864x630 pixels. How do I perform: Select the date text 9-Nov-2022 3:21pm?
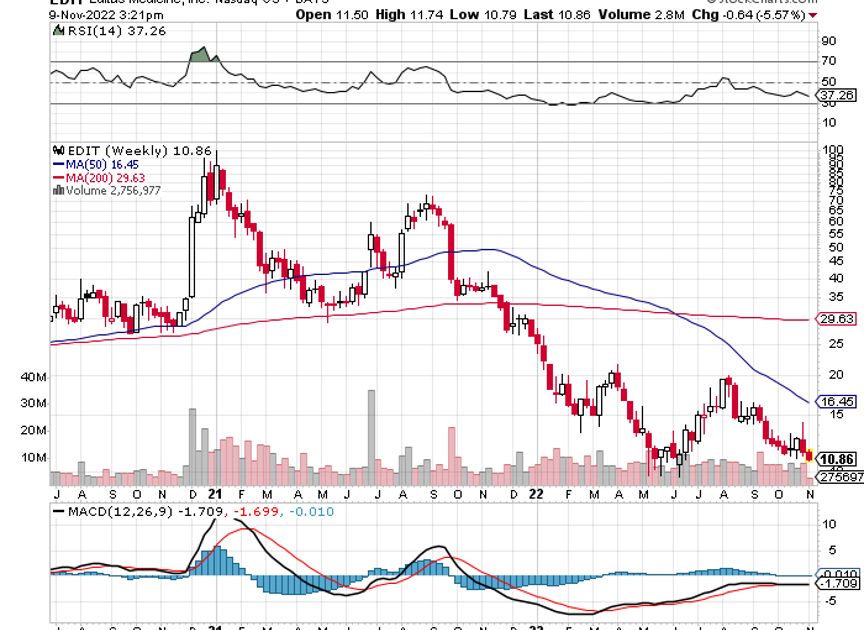(106, 15)
